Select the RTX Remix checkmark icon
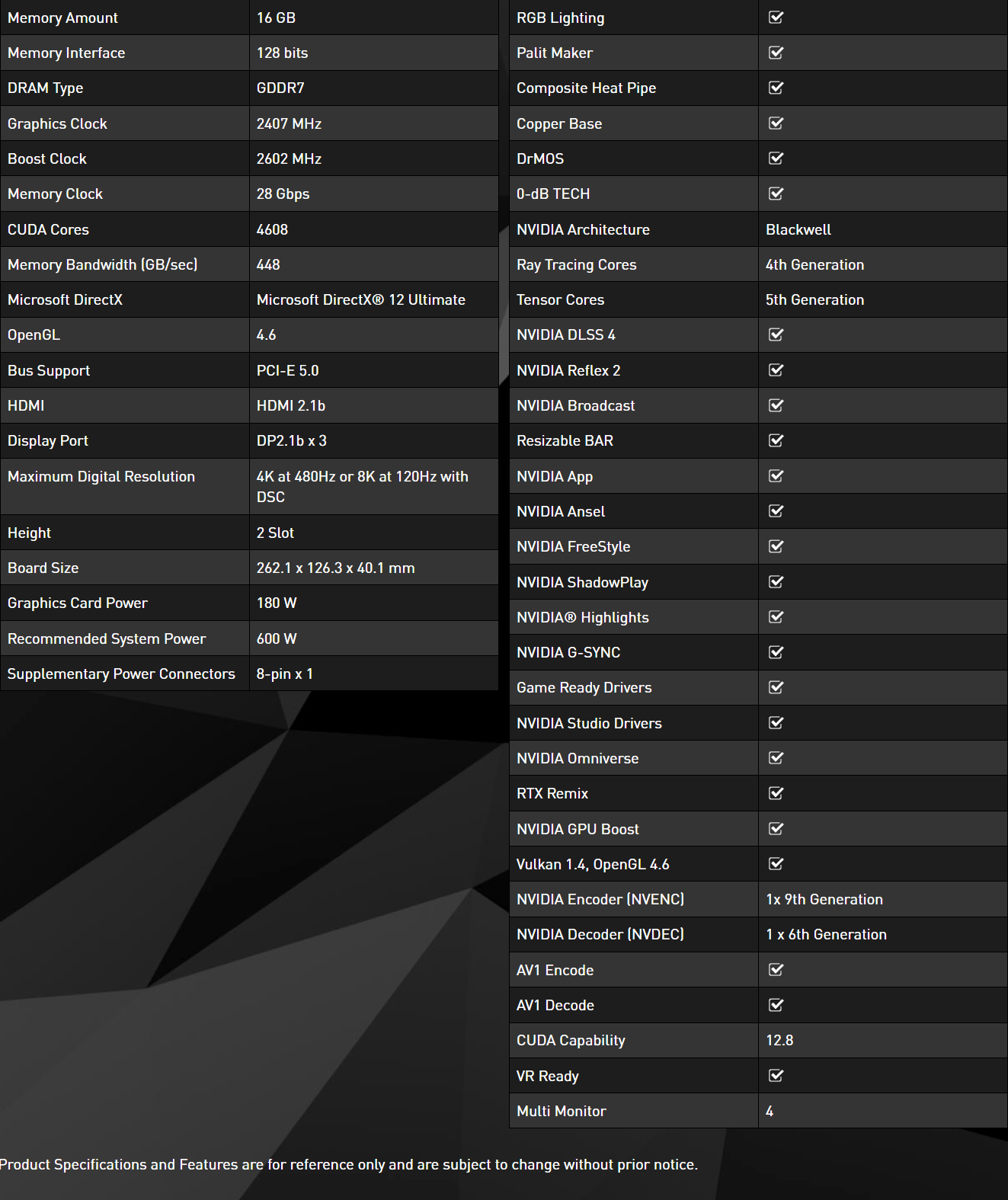1008x1200 pixels. (x=776, y=793)
